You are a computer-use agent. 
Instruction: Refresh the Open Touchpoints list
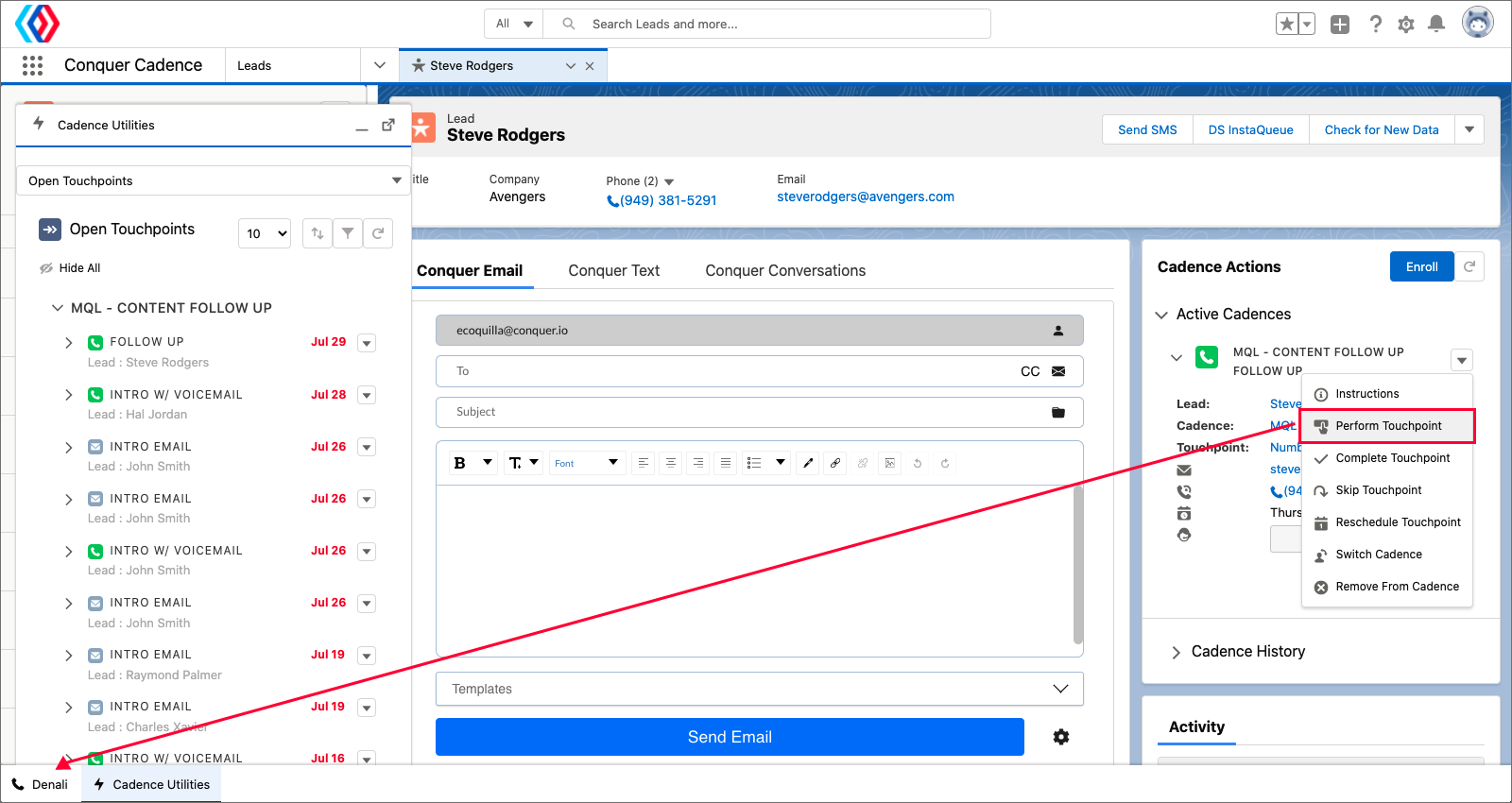pyautogui.click(x=378, y=233)
